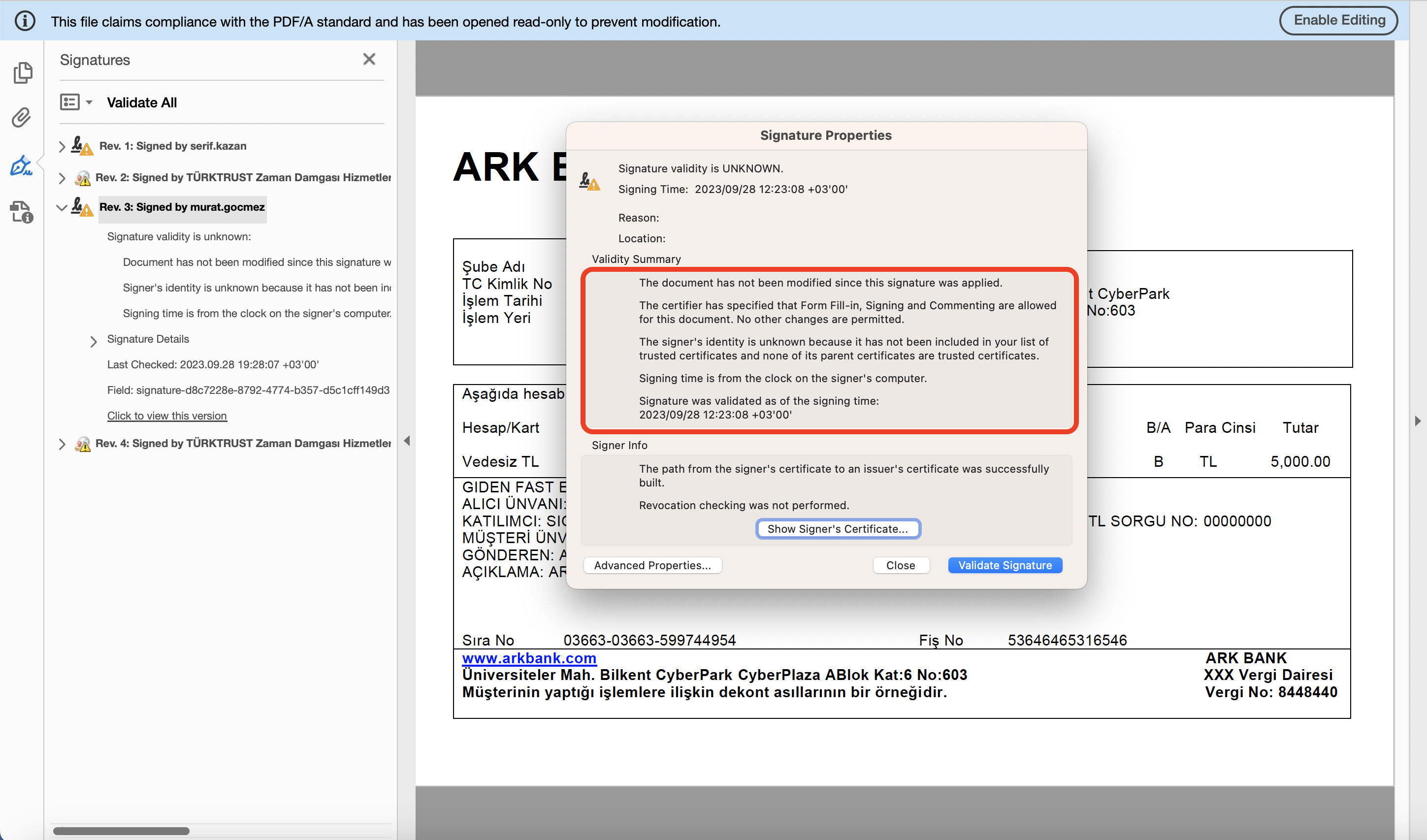Viewport: 1427px width, 840px height.
Task: Click the Signing Time value in dialog
Action: 771,189
